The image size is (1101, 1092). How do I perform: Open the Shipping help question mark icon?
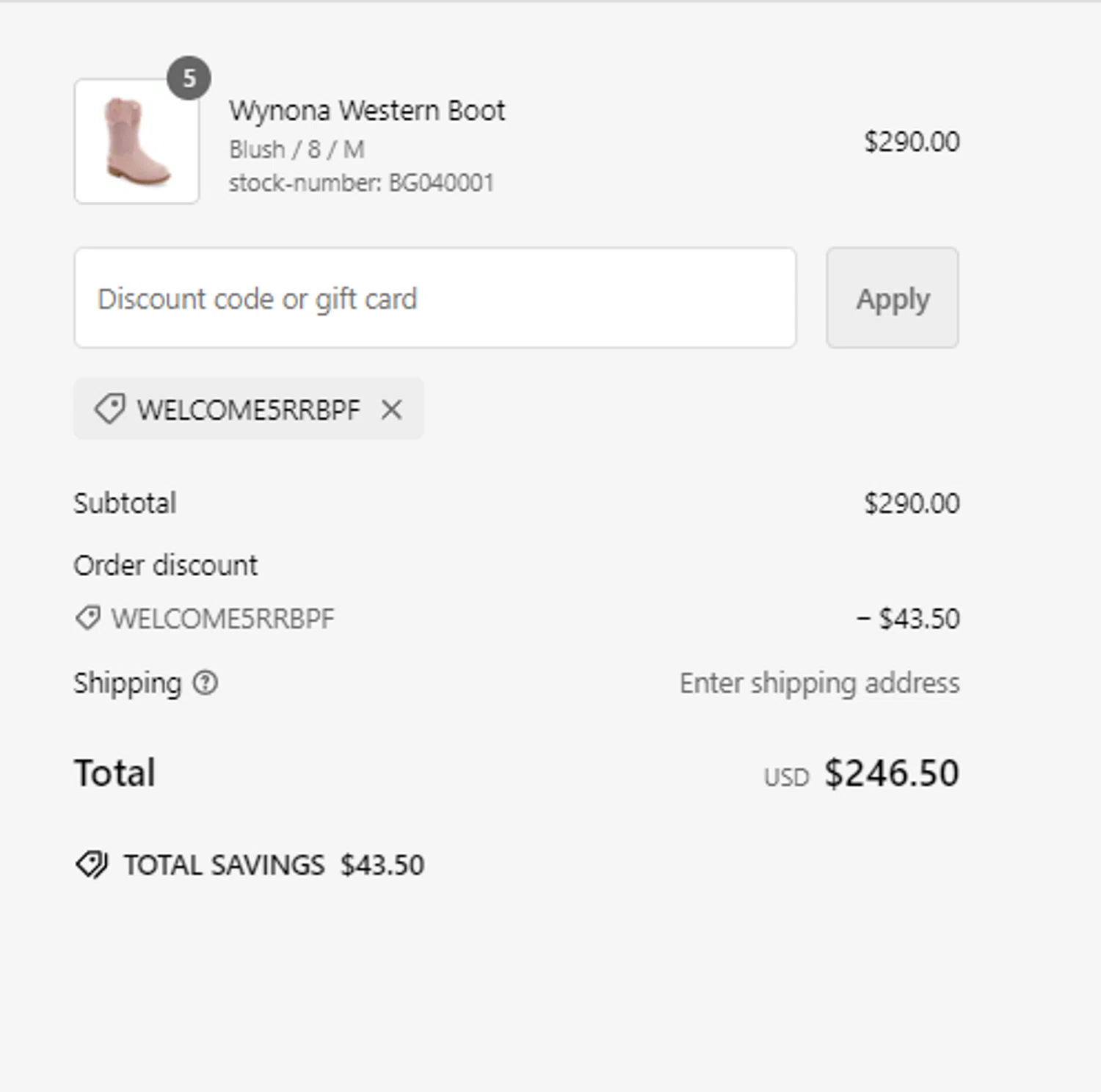point(206,683)
